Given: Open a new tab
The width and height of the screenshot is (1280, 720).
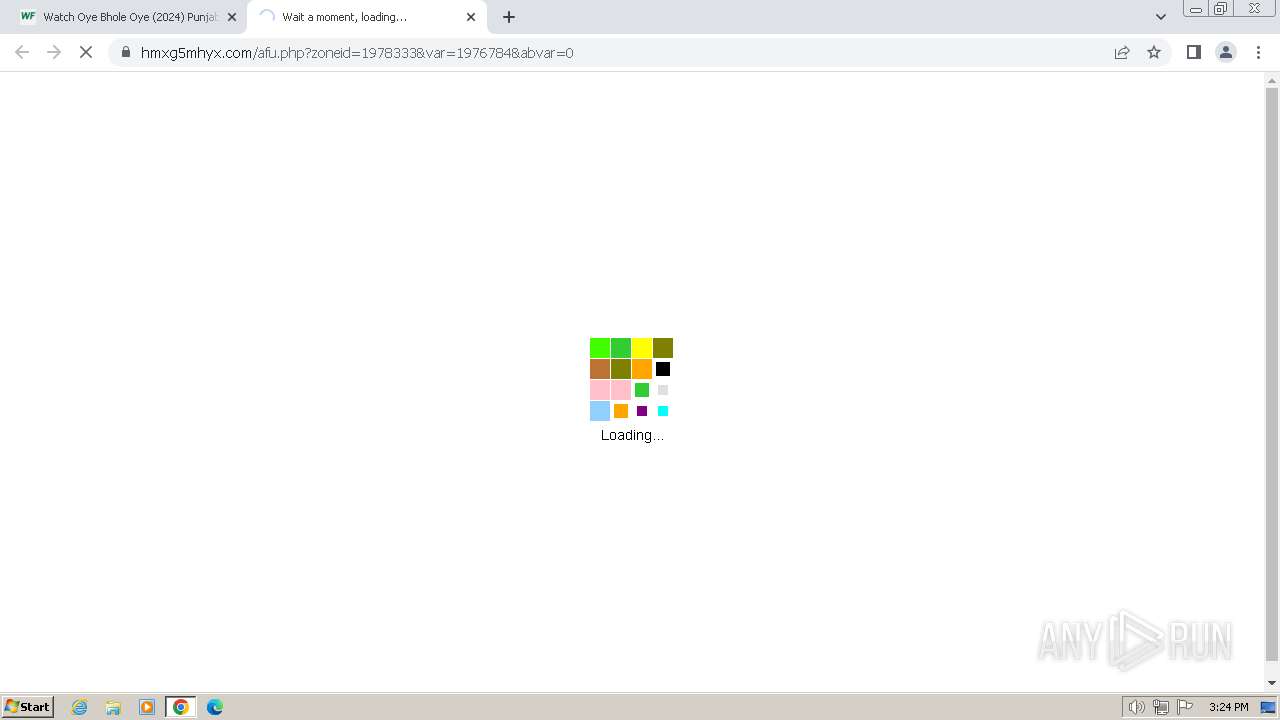Looking at the screenshot, I should click(509, 17).
